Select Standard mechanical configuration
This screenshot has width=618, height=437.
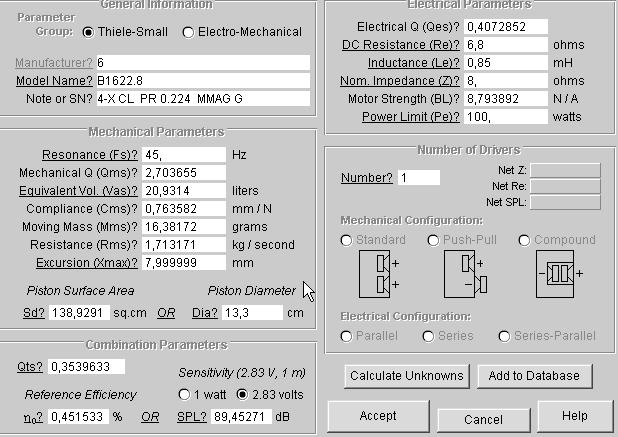[x=346, y=240]
